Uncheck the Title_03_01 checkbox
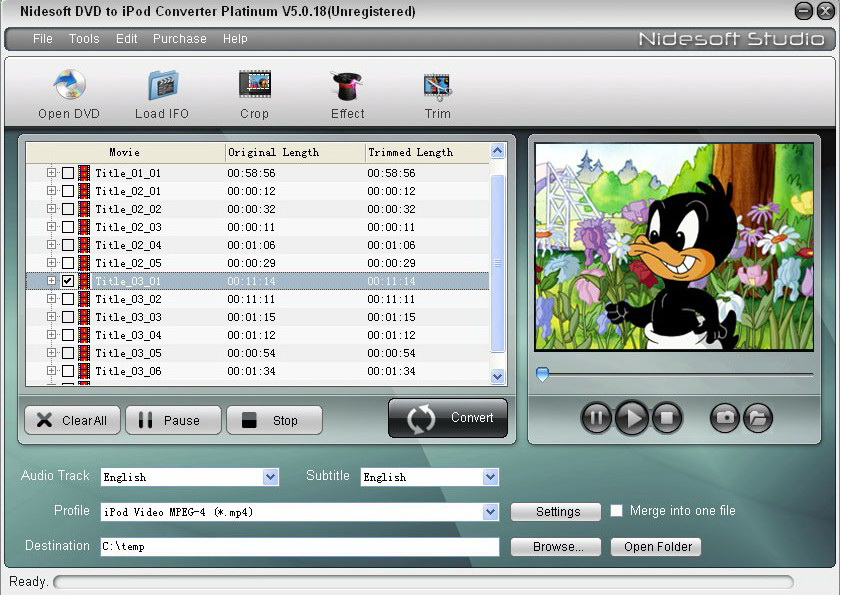 click(x=68, y=281)
